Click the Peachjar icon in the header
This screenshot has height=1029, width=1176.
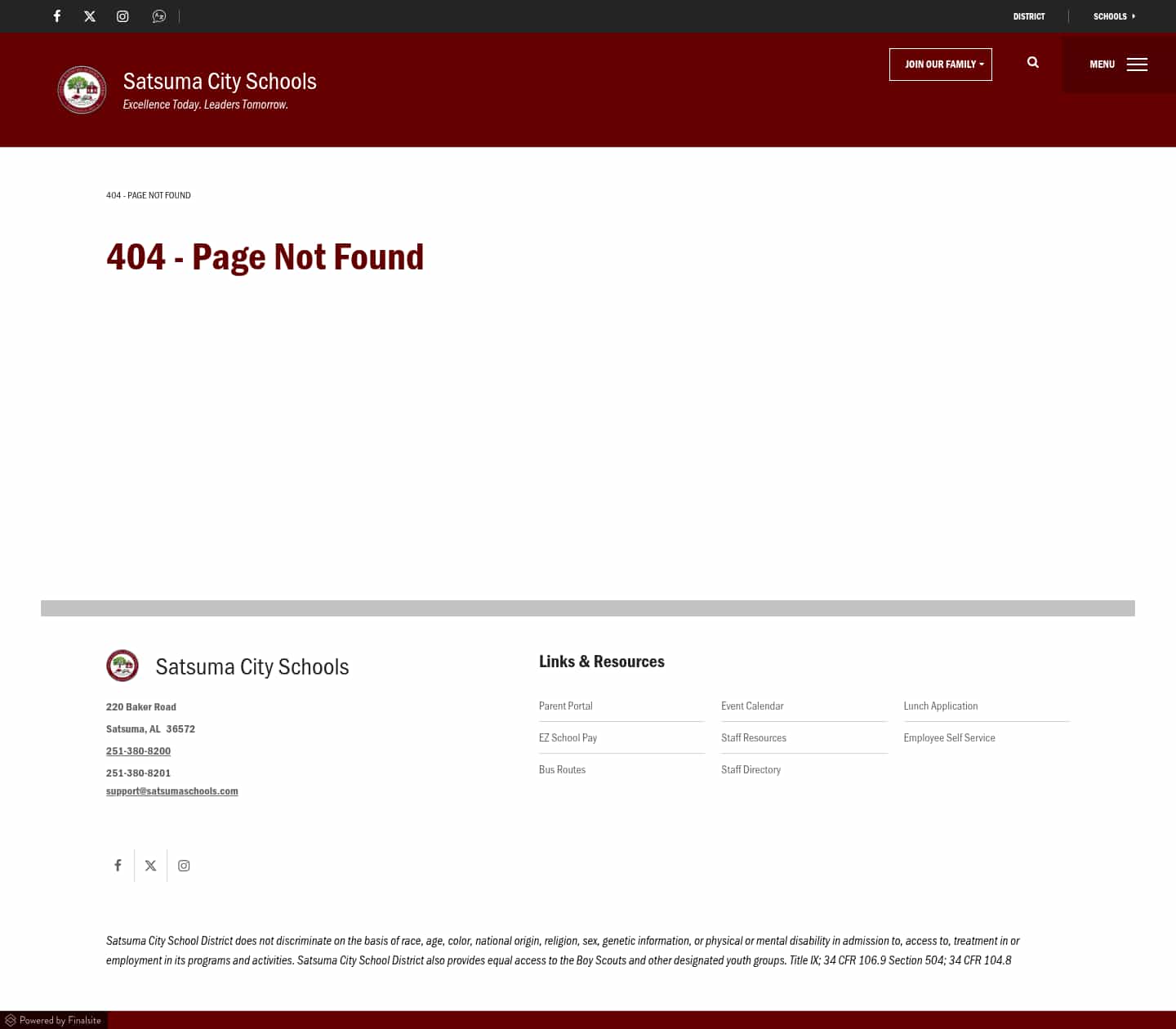(159, 16)
